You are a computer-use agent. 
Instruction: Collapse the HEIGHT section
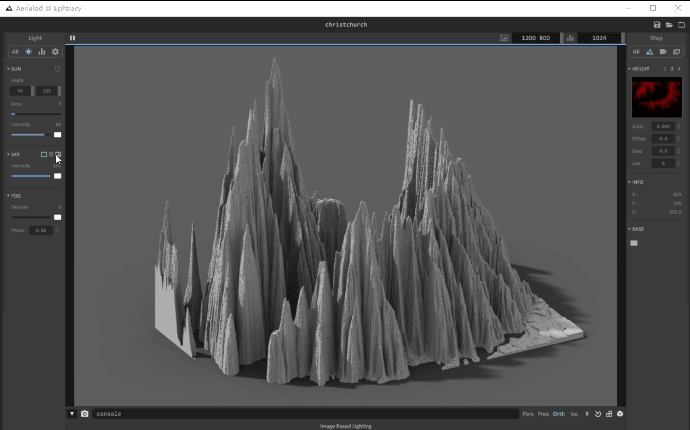(630, 69)
